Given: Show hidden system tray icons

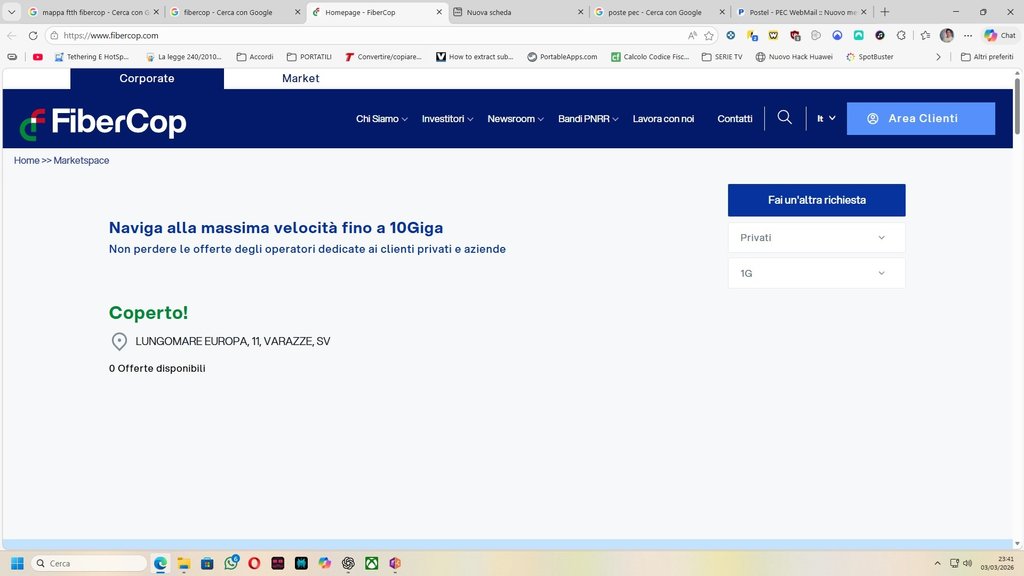Looking at the screenshot, I should 937,563.
